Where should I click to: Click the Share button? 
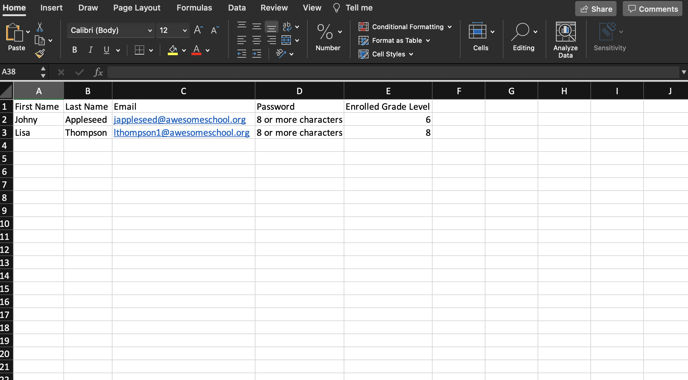tap(596, 9)
